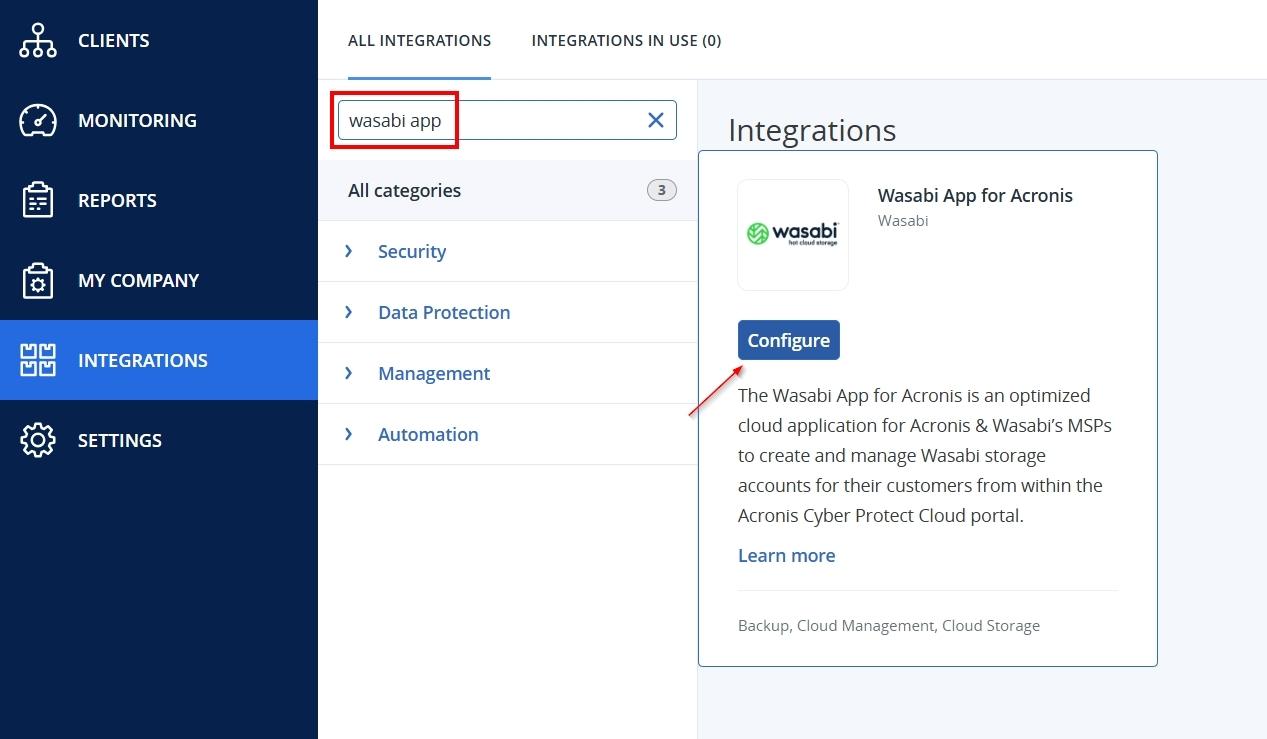Select the INTEGRATIONS menu label
Screen dimensions: 1267x739
click(x=143, y=360)
